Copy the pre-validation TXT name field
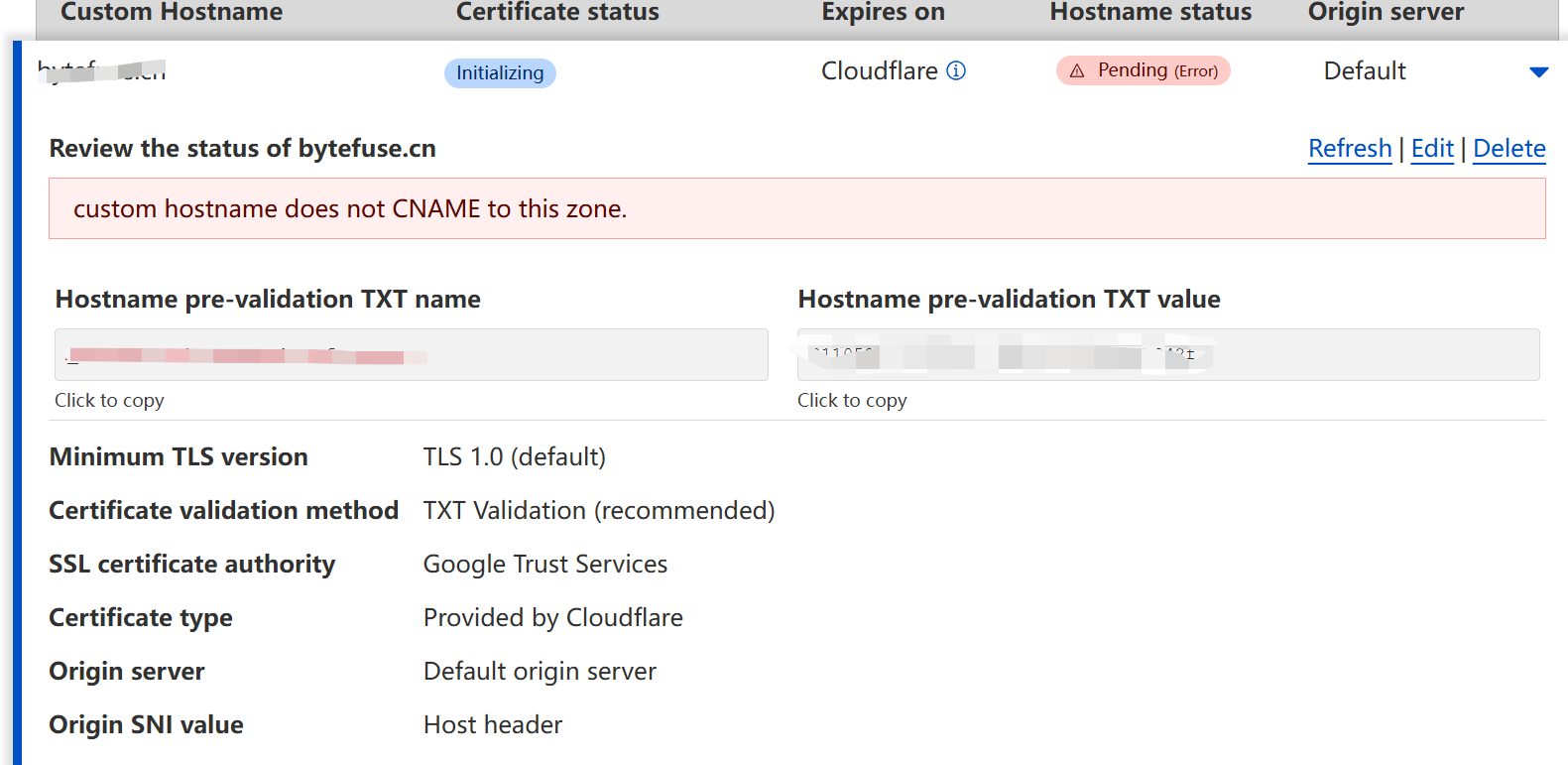This screenshot has height=765, width=1568. (x=411, y=355)
